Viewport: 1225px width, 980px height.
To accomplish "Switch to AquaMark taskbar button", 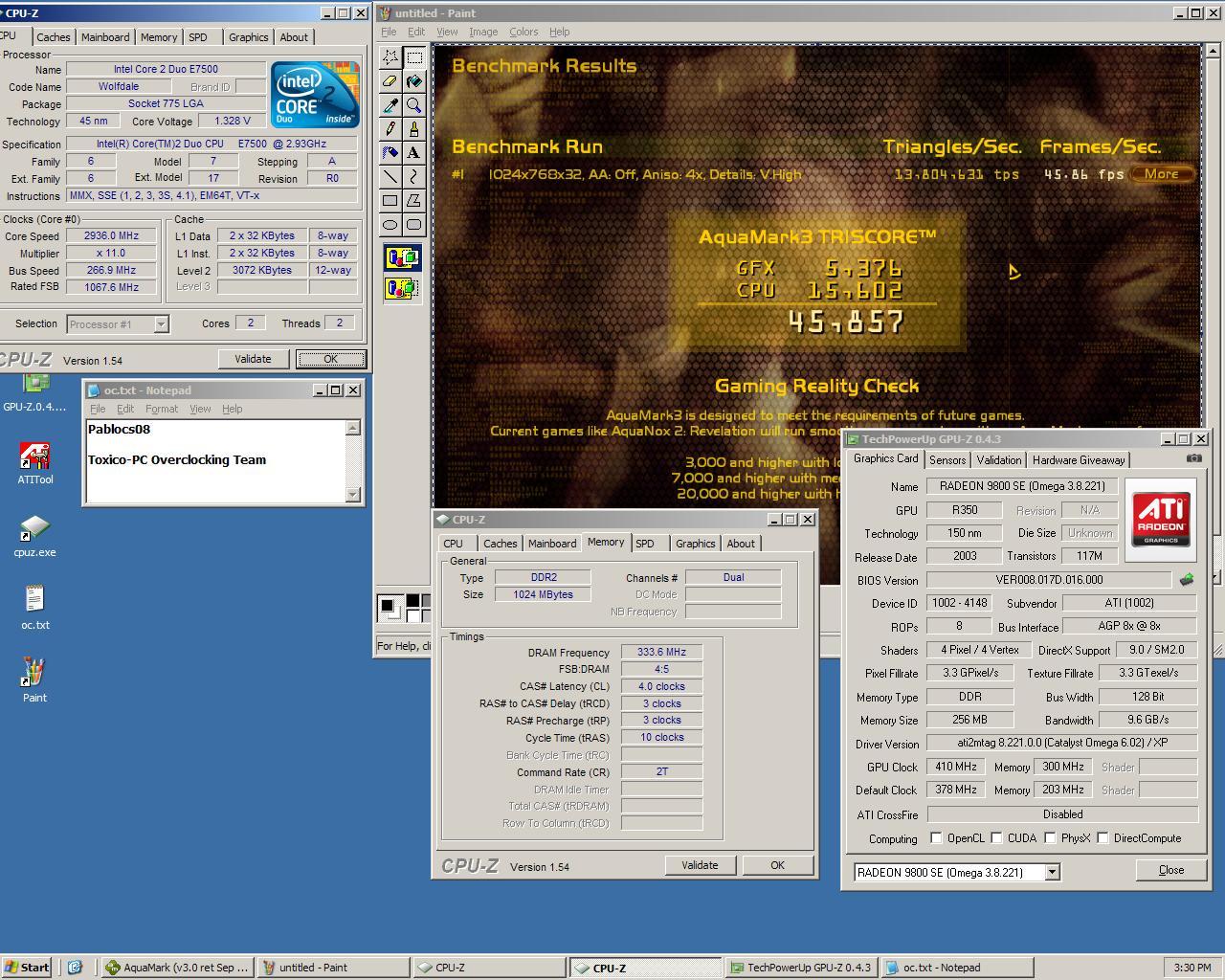I will (178, 968).
